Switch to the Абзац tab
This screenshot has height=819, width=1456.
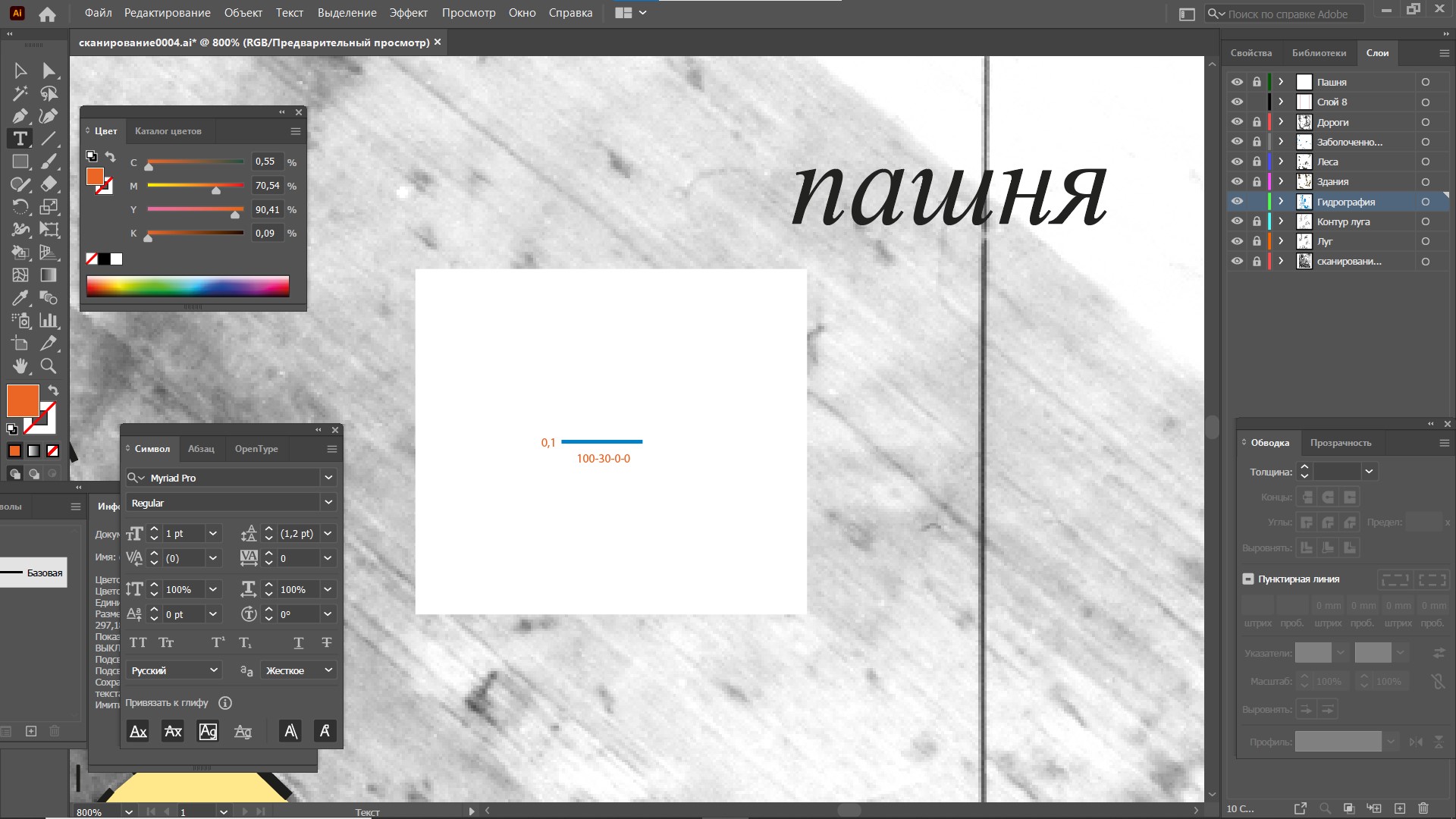[x=201, y=449]
